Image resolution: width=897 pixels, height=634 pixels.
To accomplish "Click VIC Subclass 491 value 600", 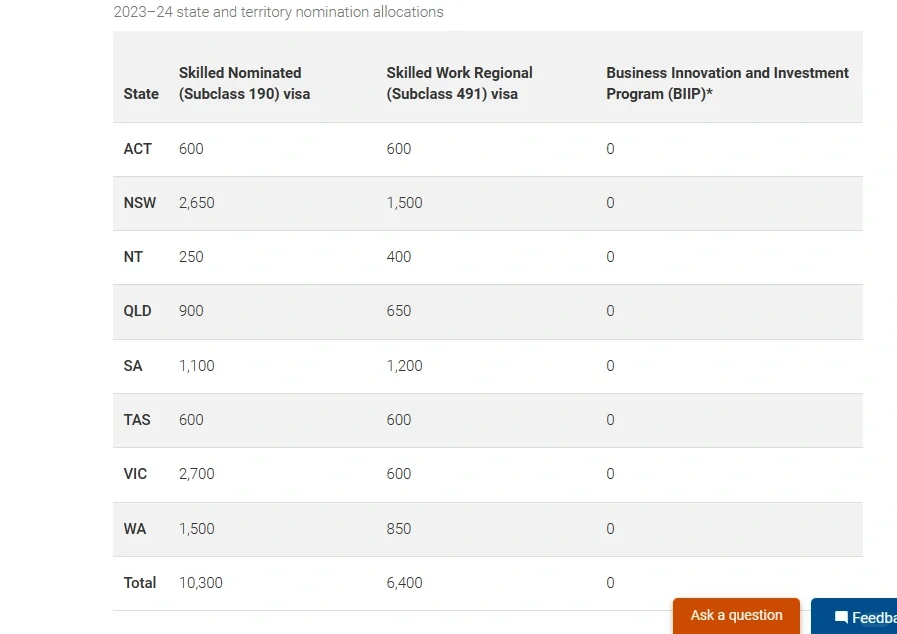I will [398, 474].
